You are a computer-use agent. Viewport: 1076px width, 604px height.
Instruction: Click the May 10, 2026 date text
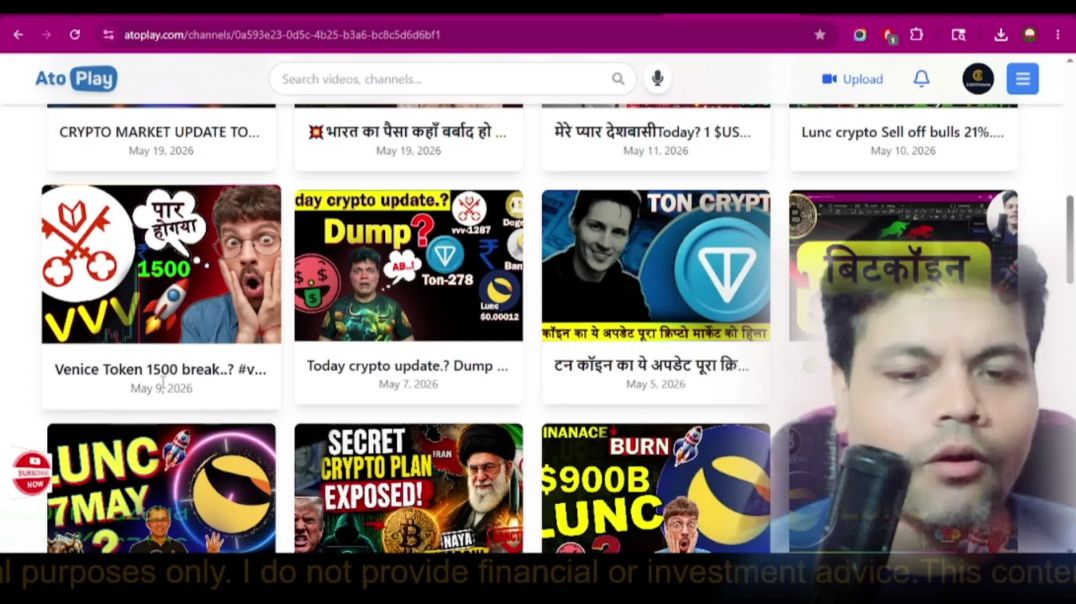902,151
